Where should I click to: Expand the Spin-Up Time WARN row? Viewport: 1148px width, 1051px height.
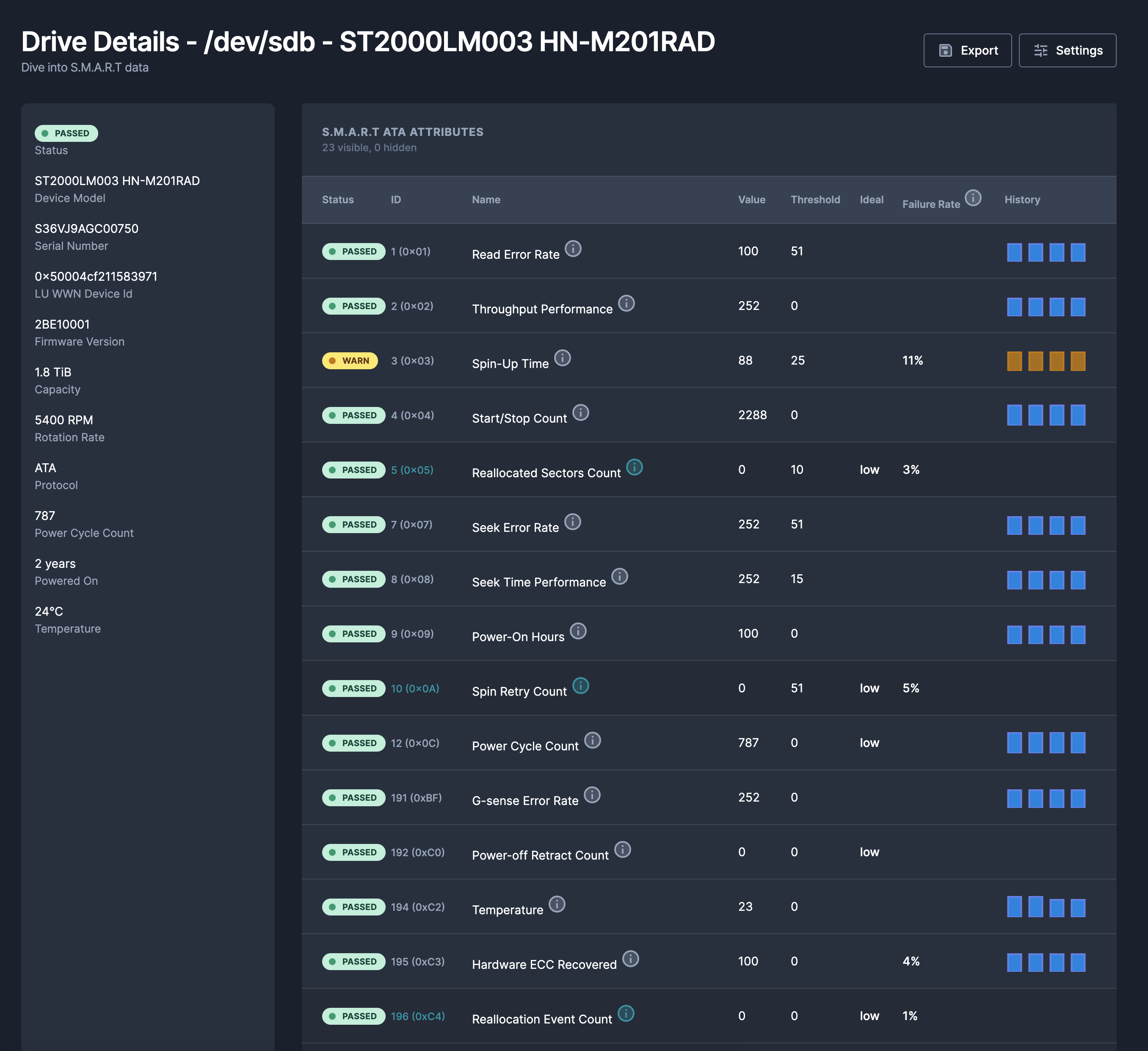point(643,361)
